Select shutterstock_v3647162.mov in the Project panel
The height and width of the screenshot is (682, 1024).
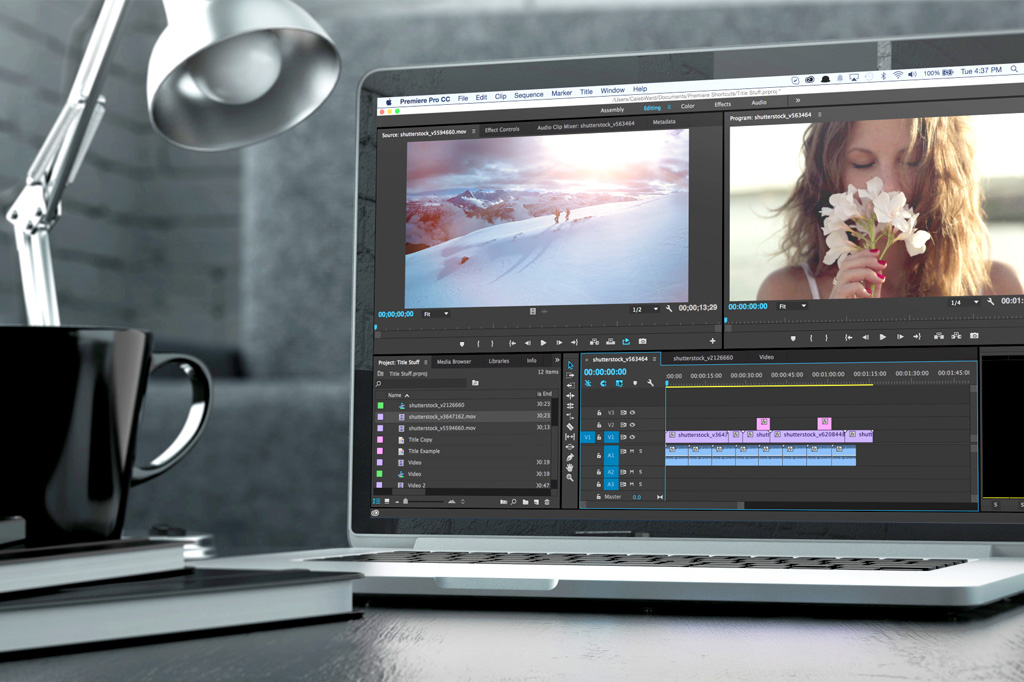tap(442, 416)
